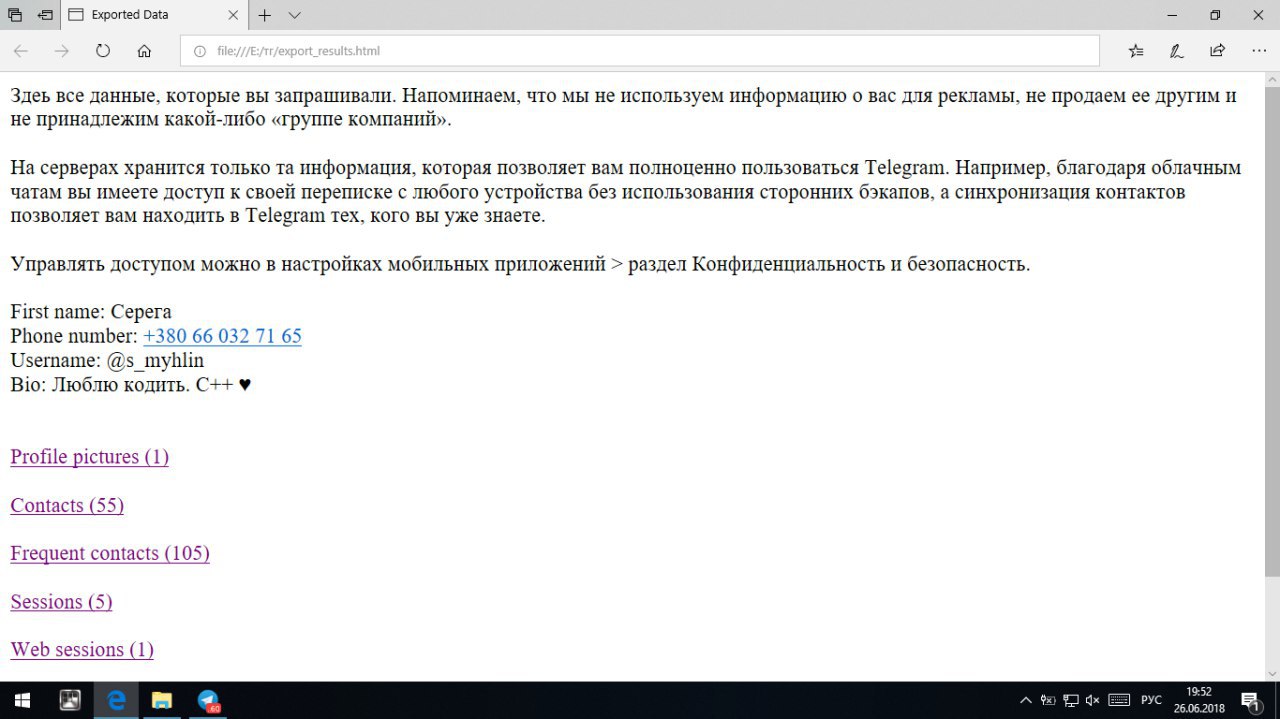This screenshot has width=1280, height=719.
Task: Open Profile pictures (1) link
Action: (89, 457)
